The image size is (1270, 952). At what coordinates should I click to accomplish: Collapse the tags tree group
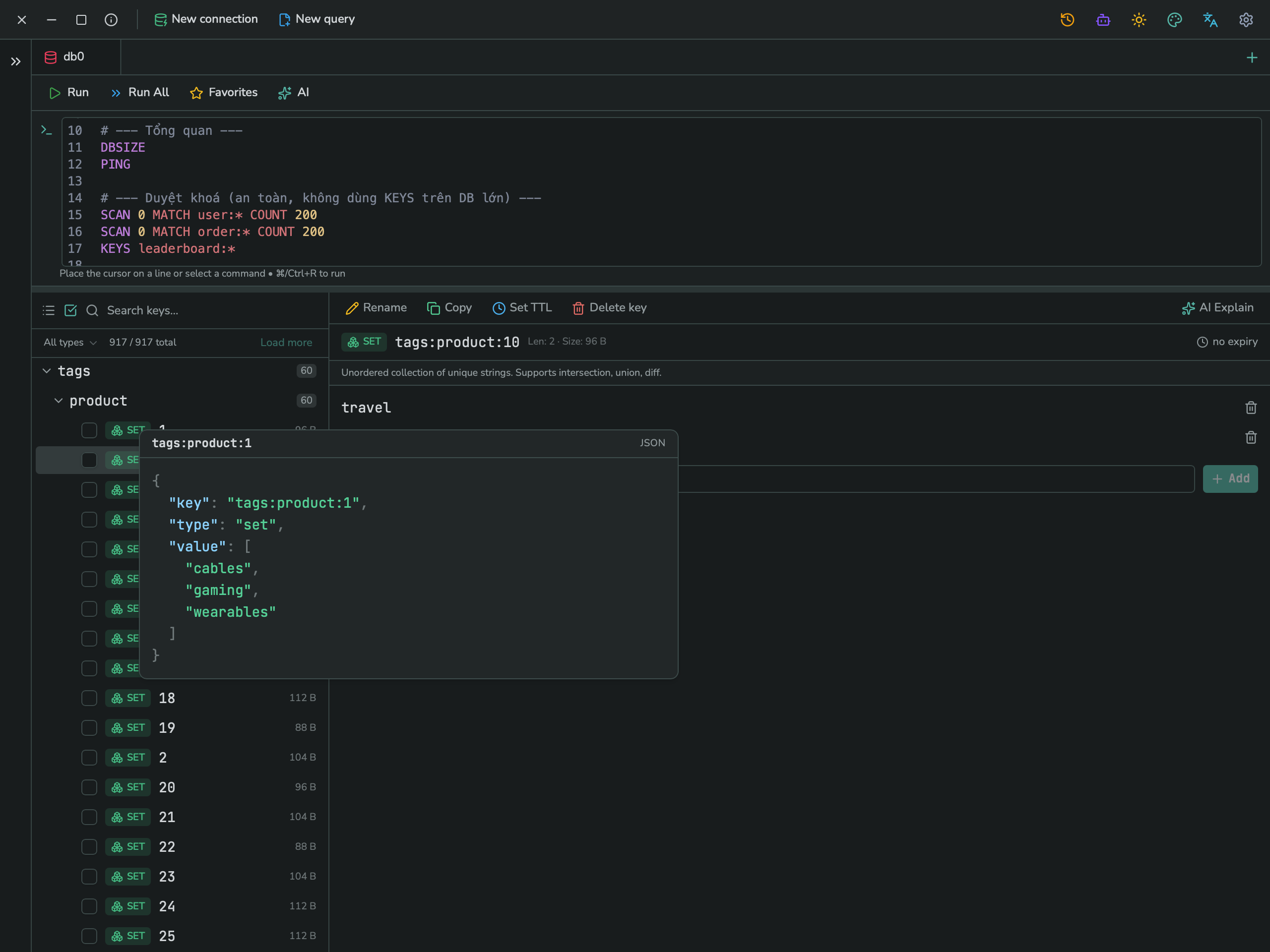(x=47, y=371)
